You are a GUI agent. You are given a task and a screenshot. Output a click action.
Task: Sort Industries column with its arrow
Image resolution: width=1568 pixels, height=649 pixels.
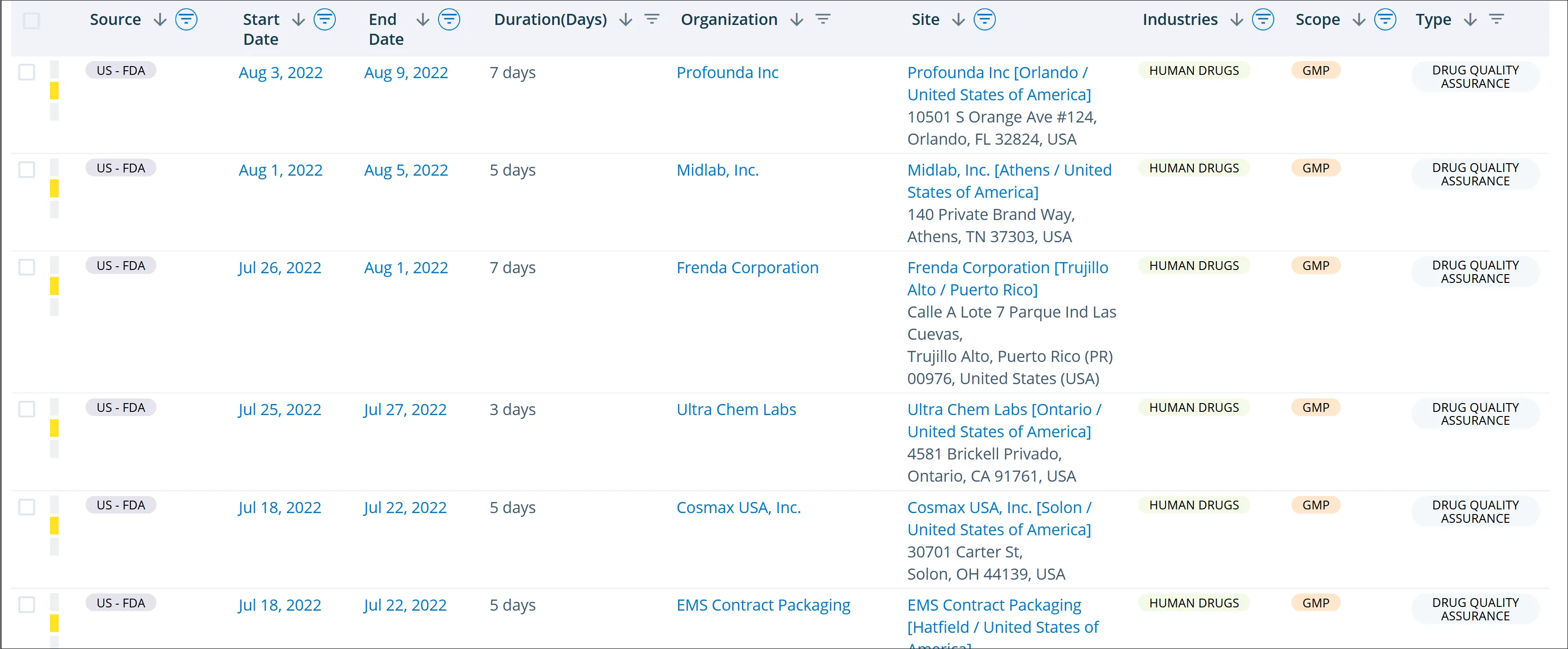pyautogui.click(x=1236, y=19)
